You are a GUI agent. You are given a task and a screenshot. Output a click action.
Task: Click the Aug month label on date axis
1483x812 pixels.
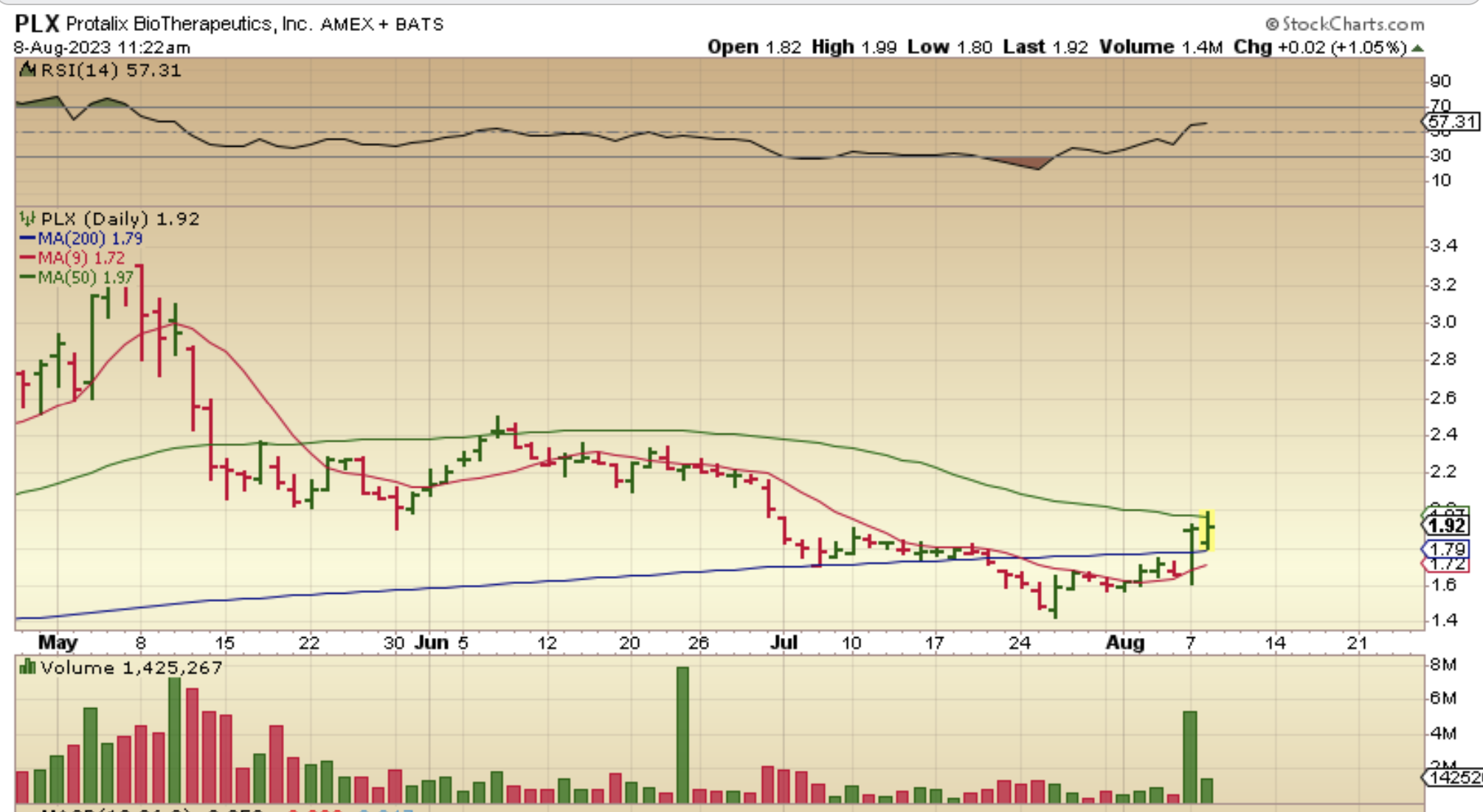(x=1124, y=642)
